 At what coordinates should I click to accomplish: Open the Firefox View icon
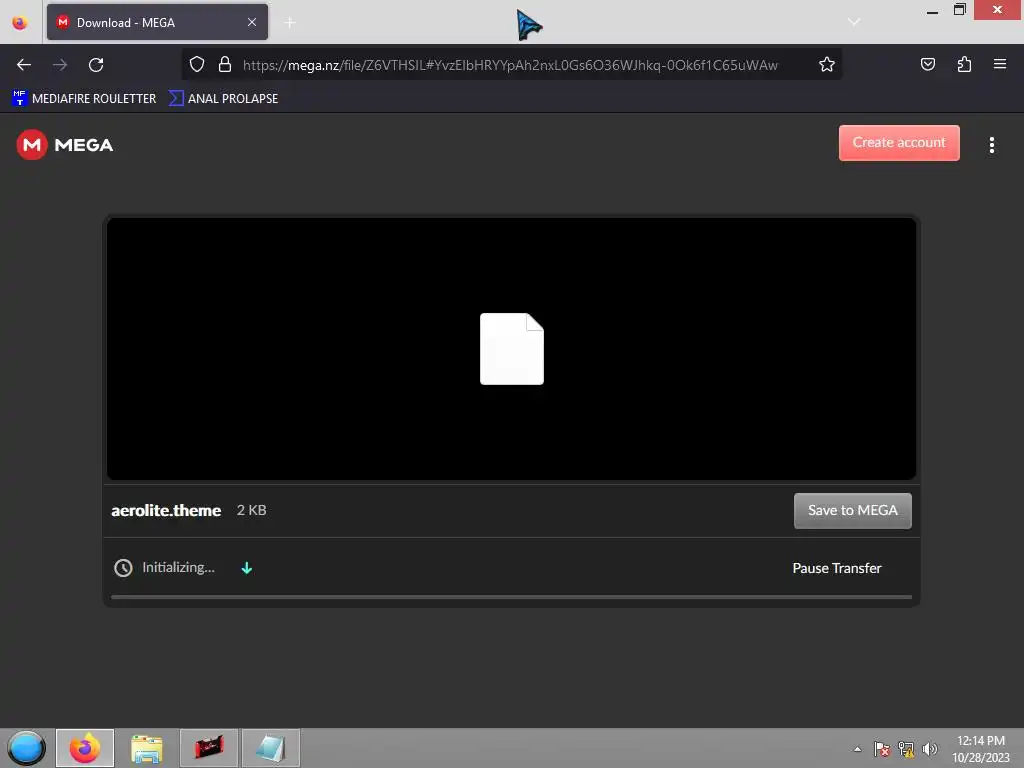[x=20, y=23]
